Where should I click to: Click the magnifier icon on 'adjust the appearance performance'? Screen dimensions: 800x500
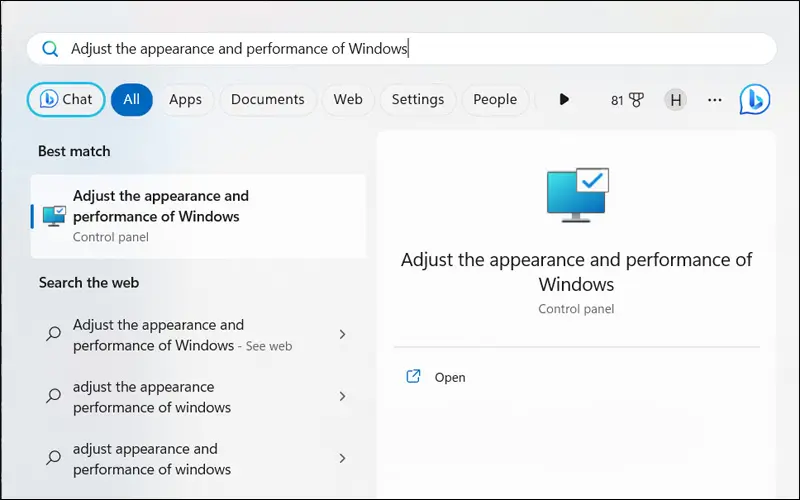[54, 396]
